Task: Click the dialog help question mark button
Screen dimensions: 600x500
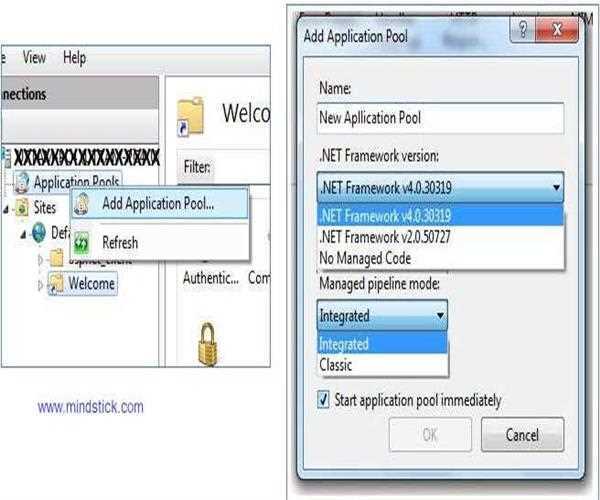Action: point(522,29)
